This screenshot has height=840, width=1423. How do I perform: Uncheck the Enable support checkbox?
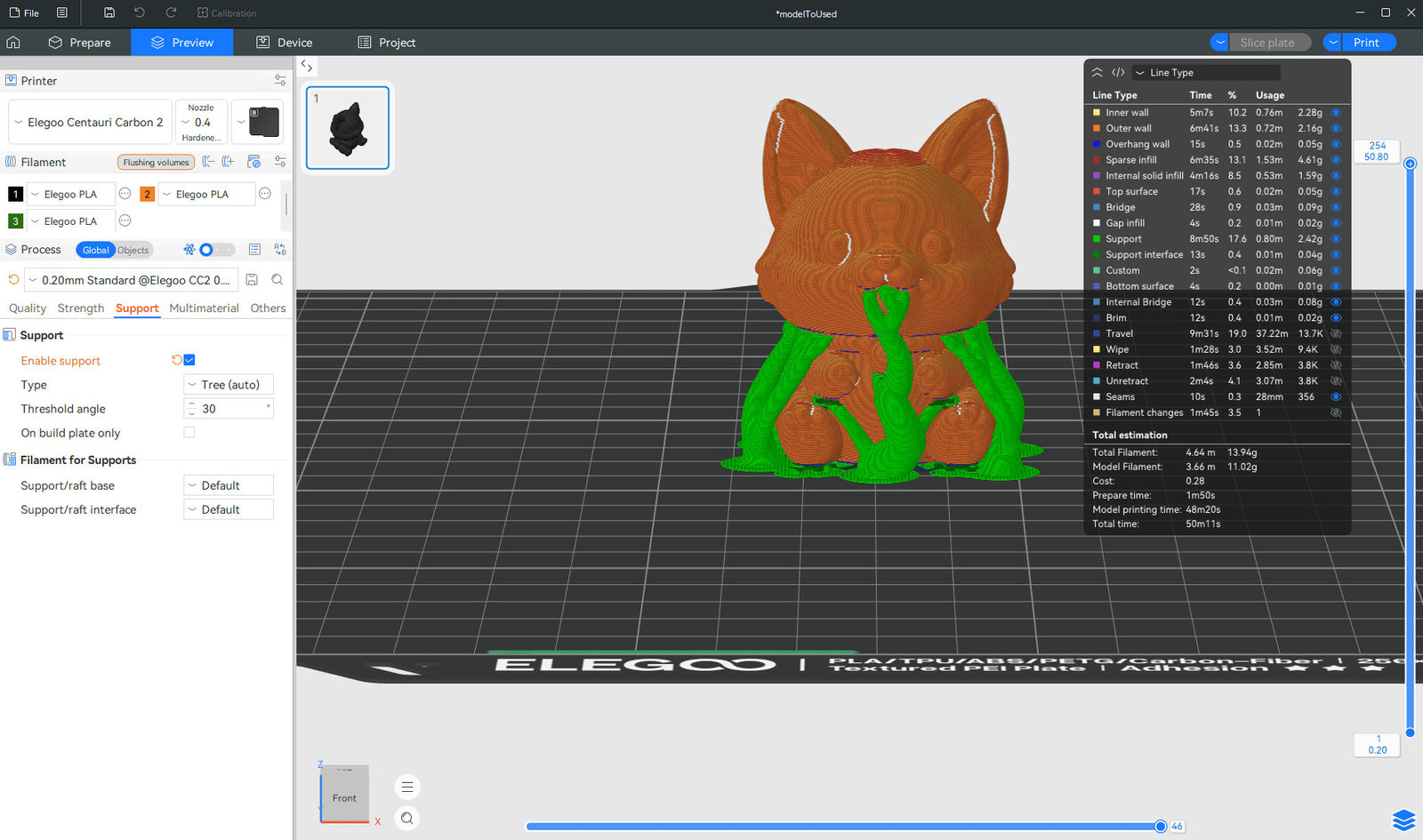(189, 360)
